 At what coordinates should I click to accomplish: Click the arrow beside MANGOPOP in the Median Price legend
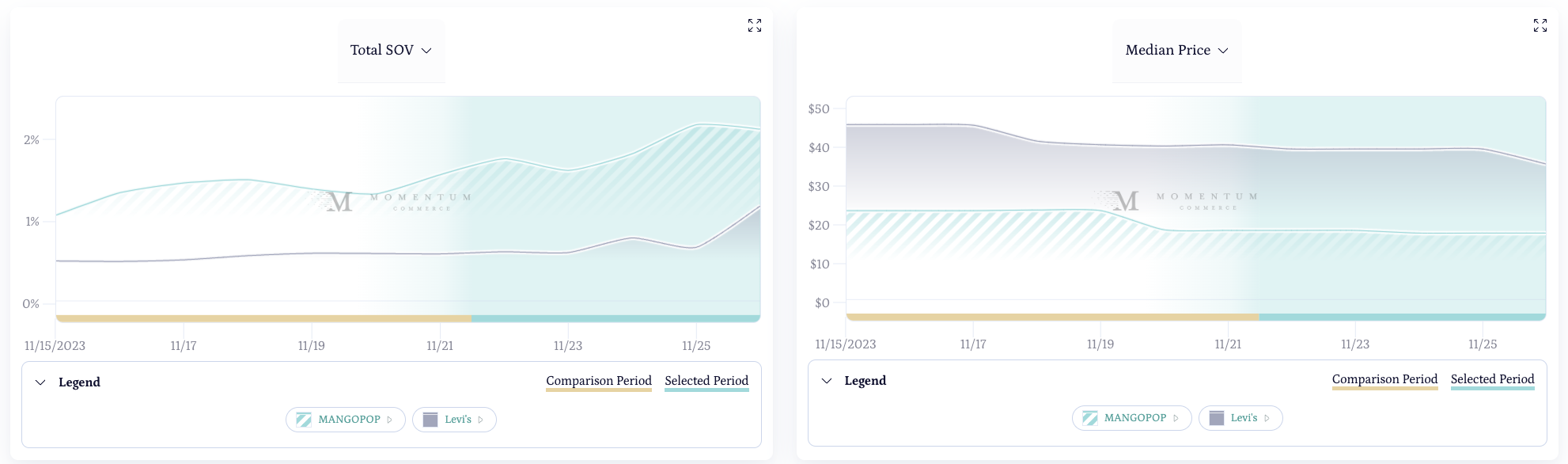click(1176, 418)
